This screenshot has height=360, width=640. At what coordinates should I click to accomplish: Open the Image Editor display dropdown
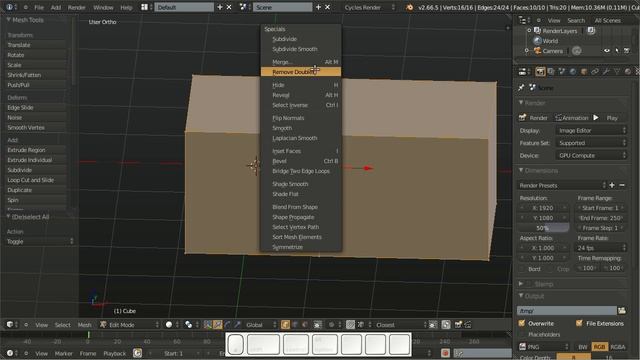591,131
